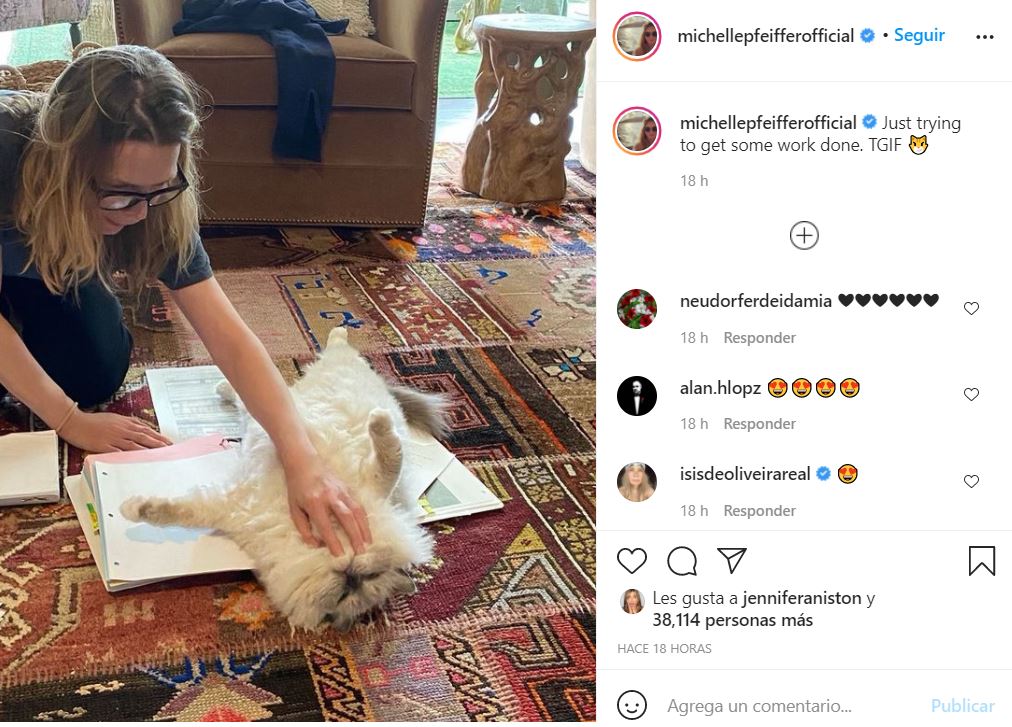The height and width of the screenshot is (727, 1012).
Task: Like isisdeoliveirareal's comment heart
Action: click(x=971, y=481)
